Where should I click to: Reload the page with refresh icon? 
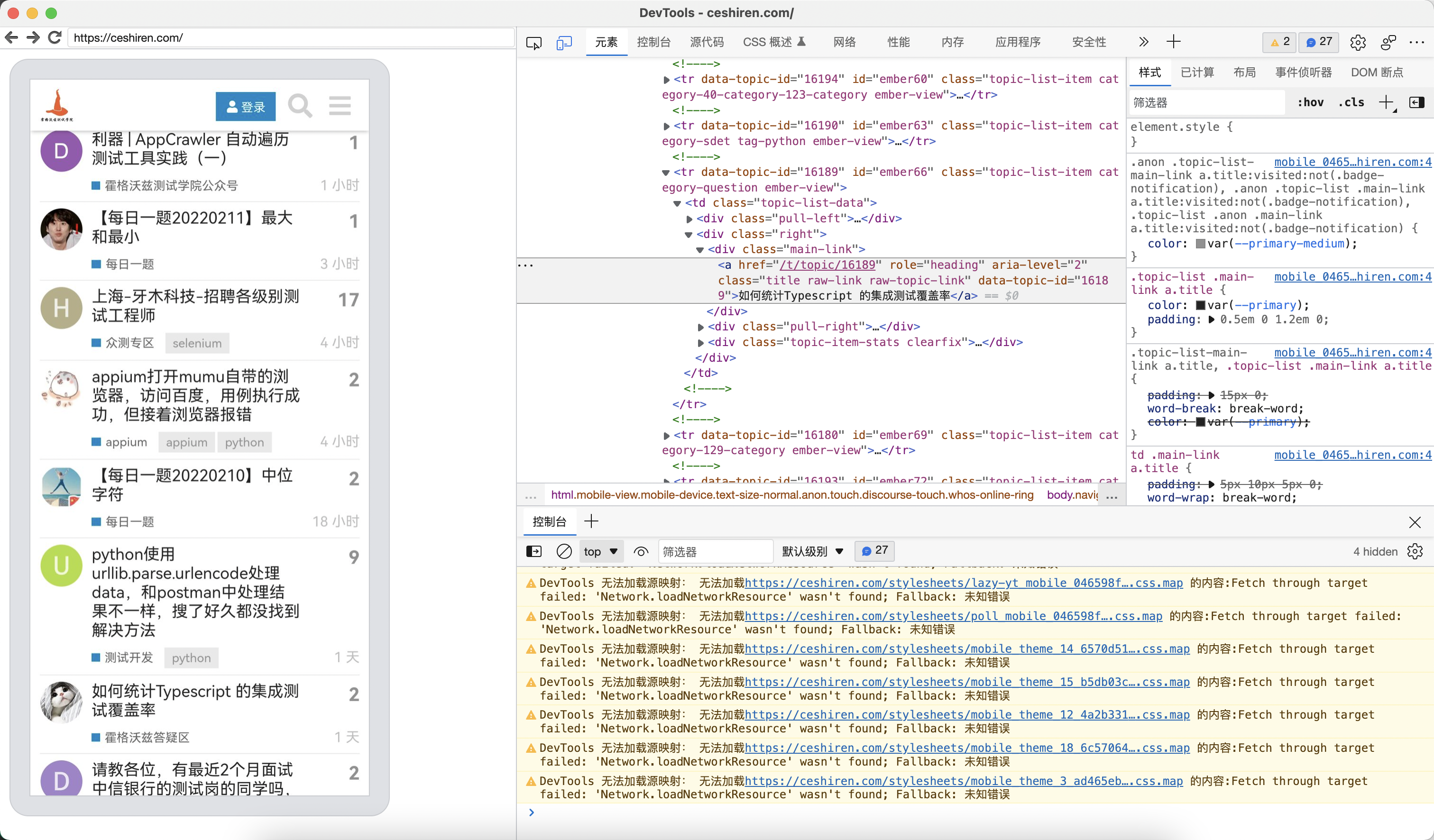[x=55, y=37]
